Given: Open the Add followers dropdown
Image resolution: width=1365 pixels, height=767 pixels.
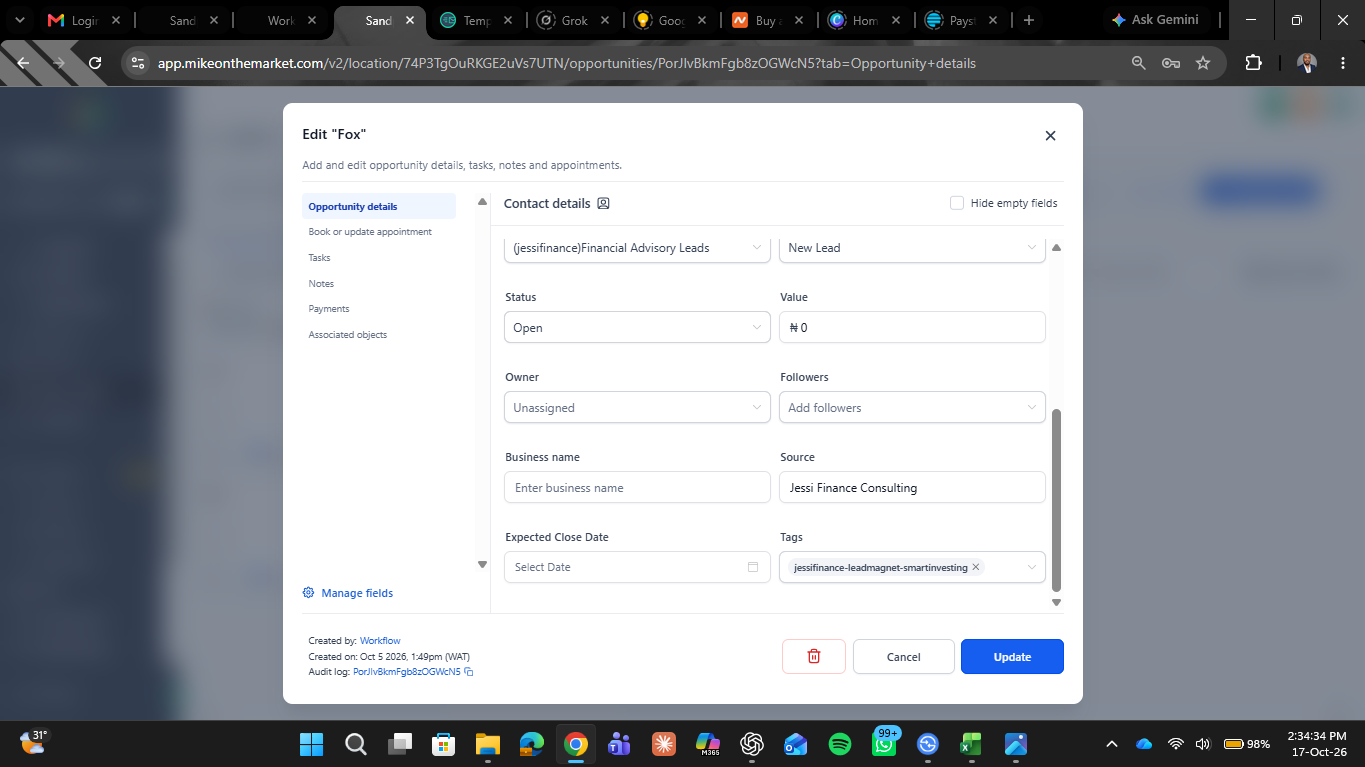Looking at the screenshot, I should click(x=912, y=407).
